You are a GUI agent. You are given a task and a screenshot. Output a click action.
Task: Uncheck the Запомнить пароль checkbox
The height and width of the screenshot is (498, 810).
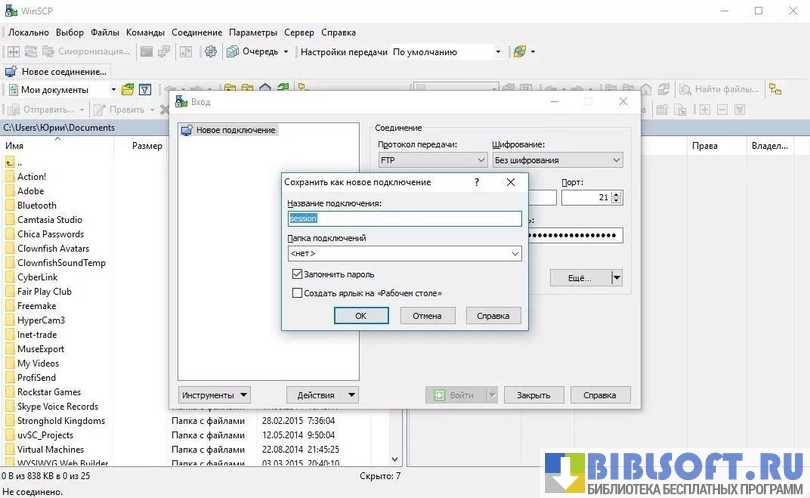pos(297,273)
